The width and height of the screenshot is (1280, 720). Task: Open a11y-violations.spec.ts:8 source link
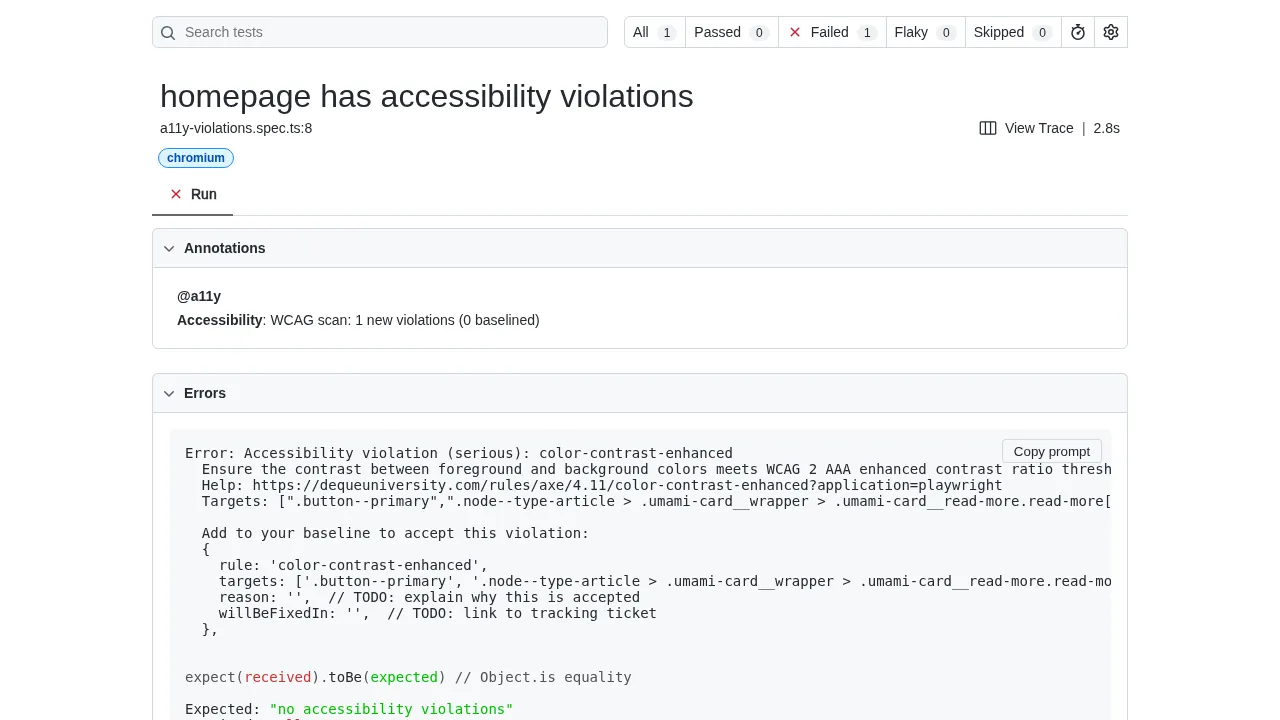[x=236, y=128]
